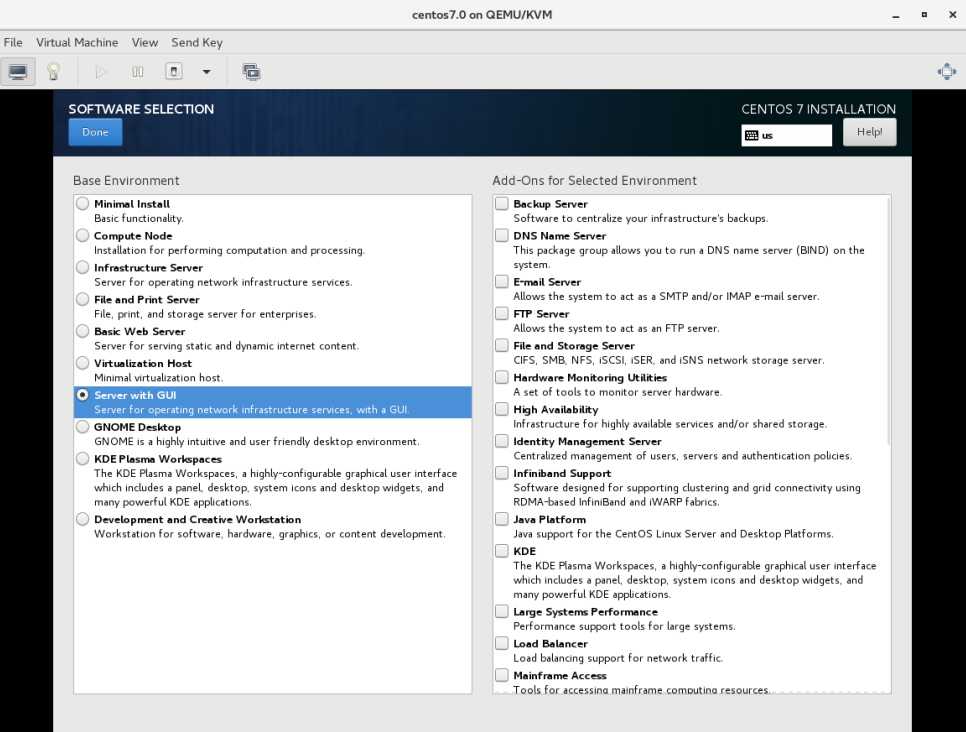This screenshot has width=966, height=732.
Task: Click 'Basic functionality.' description text
Action: (139, 218)
